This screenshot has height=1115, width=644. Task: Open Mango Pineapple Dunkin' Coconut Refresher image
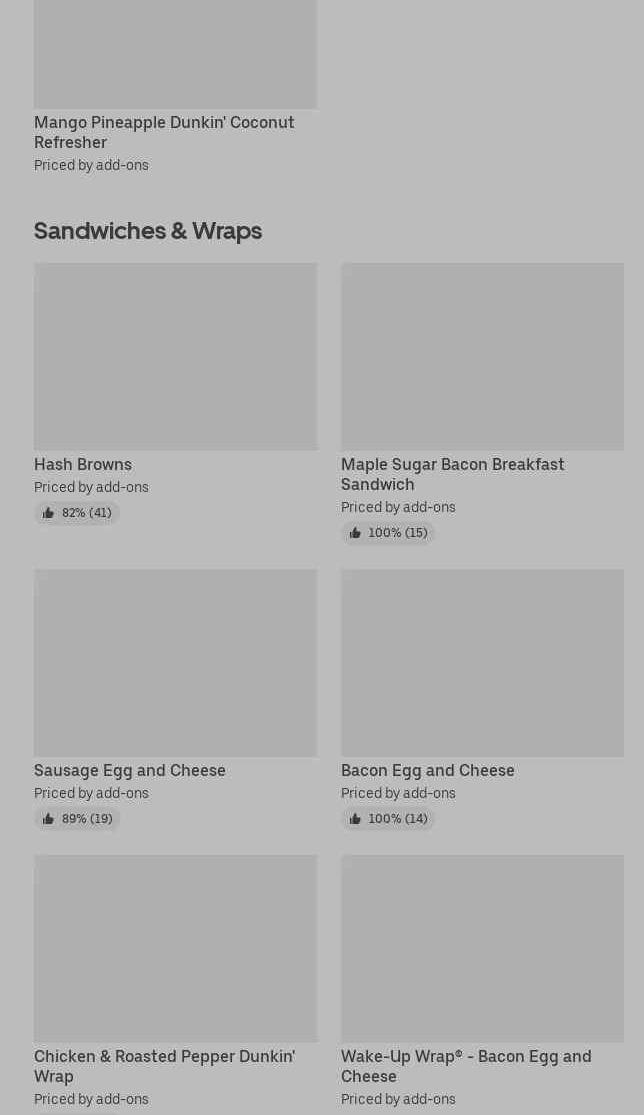point(175,53)
